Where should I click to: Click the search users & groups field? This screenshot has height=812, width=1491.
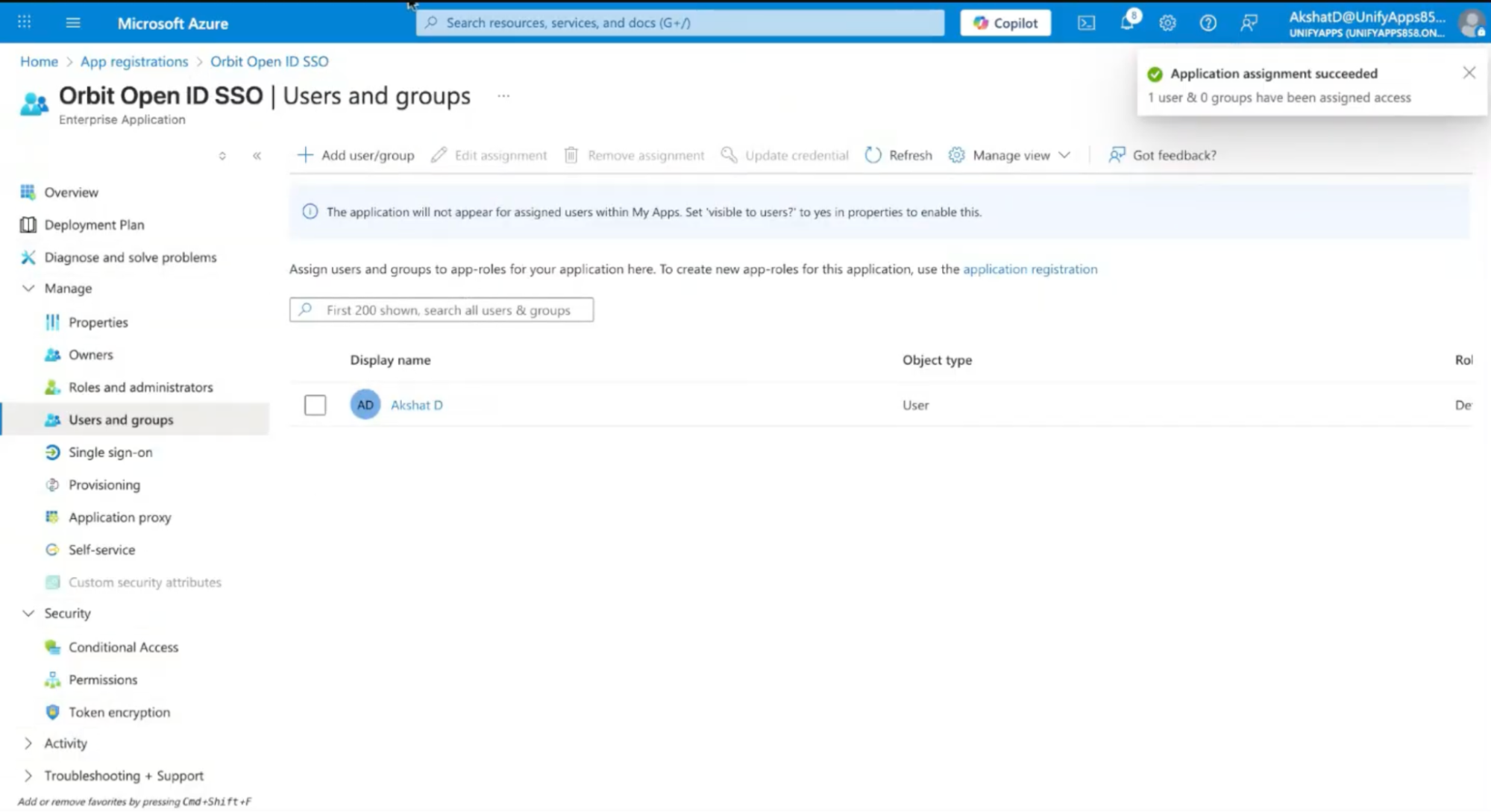(442, 310)
